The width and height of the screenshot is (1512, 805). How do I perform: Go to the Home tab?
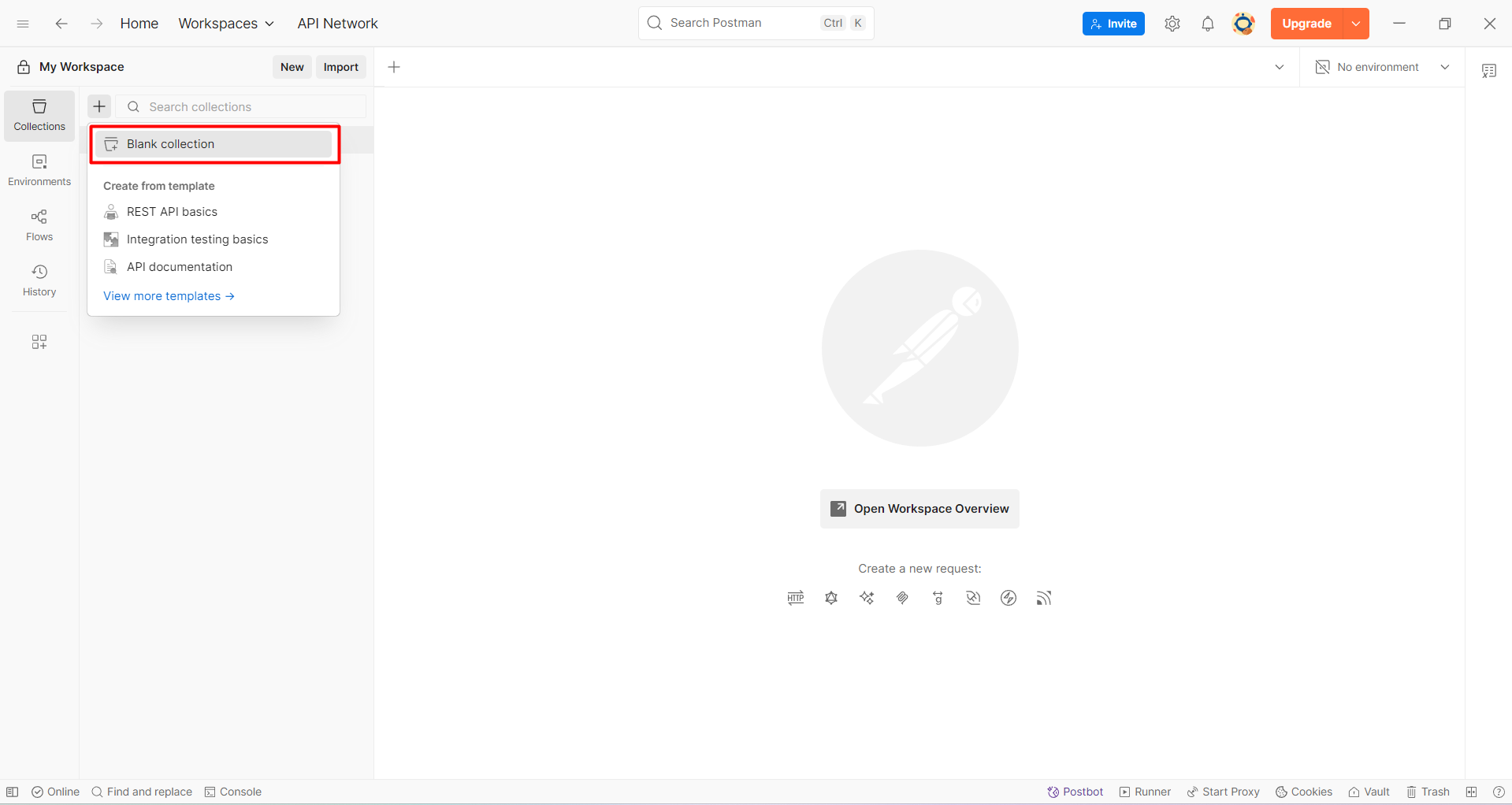coord(139,23)
